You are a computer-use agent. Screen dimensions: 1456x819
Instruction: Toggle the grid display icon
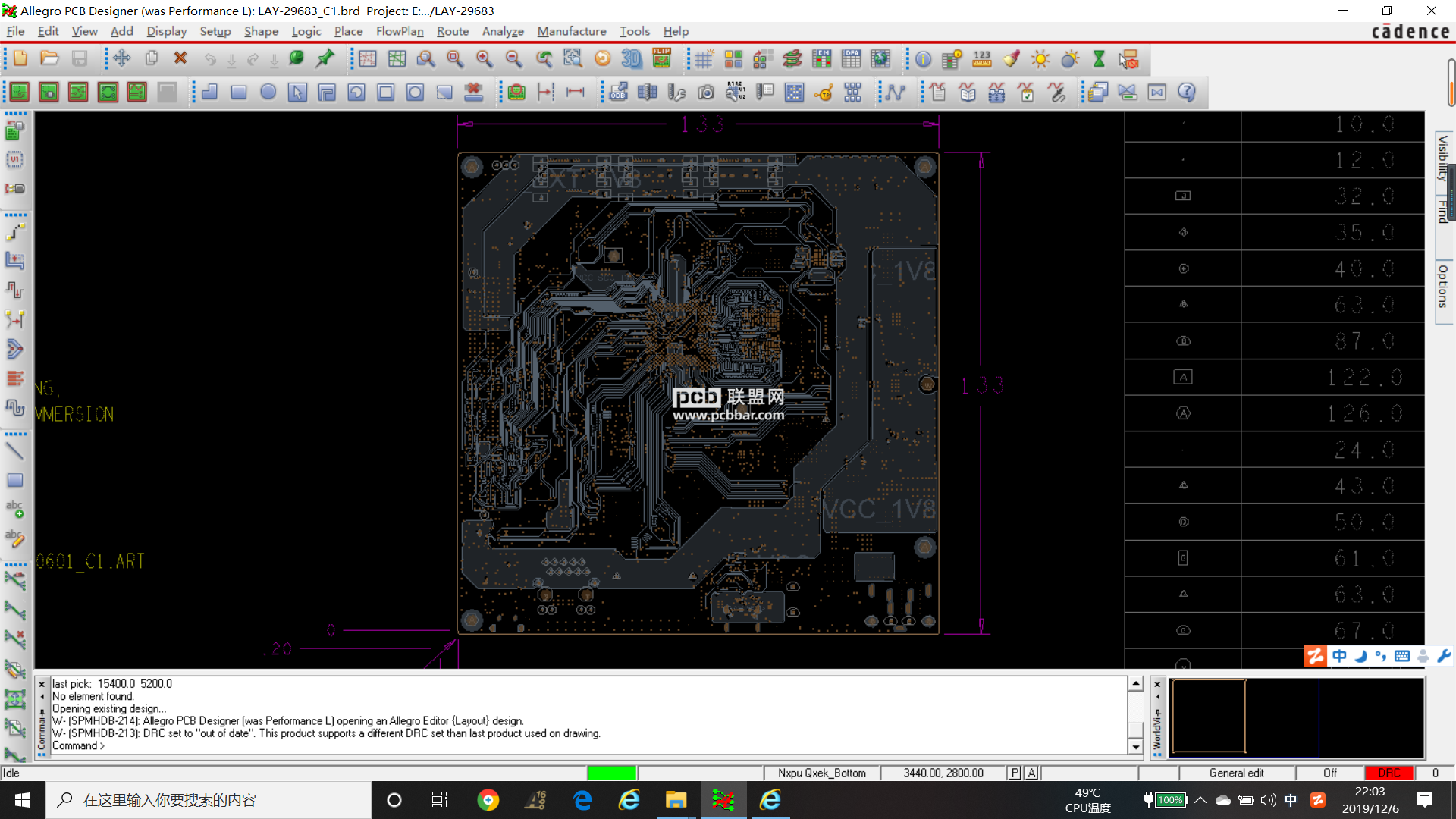(704, 59)
